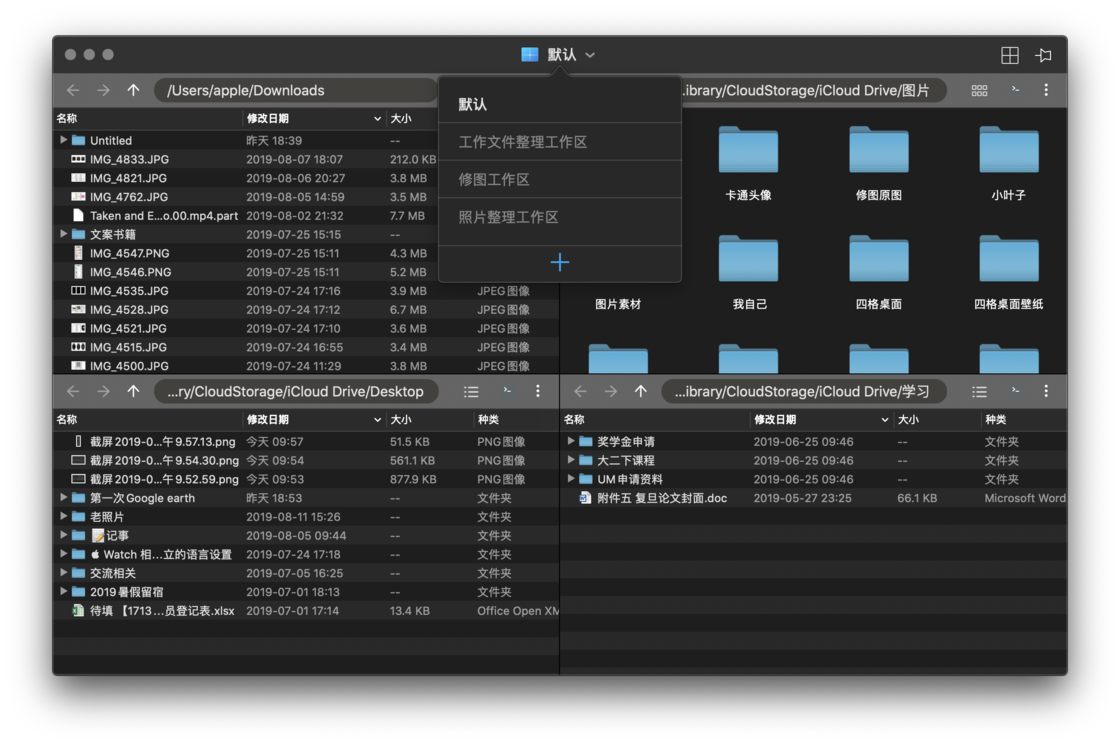Navigate forward in the 学习 pane
Image resolution: width=1120 pixels, height=744 pixels.
pos(611,391)
